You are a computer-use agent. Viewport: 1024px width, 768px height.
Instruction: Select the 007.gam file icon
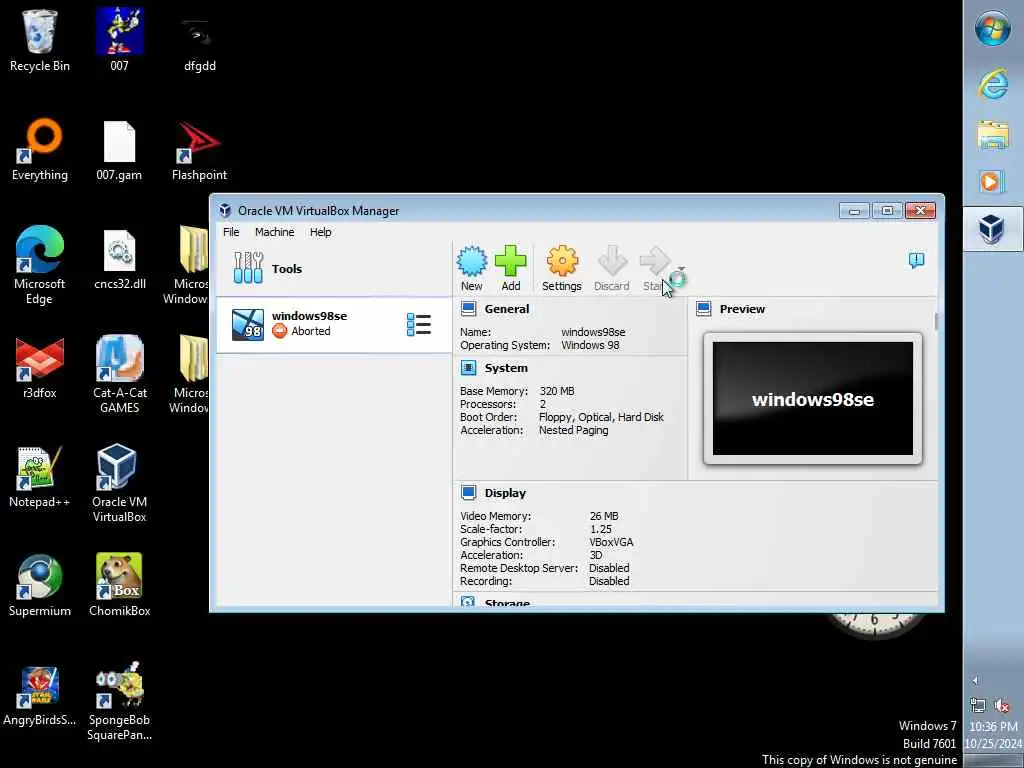pos(119,150)
